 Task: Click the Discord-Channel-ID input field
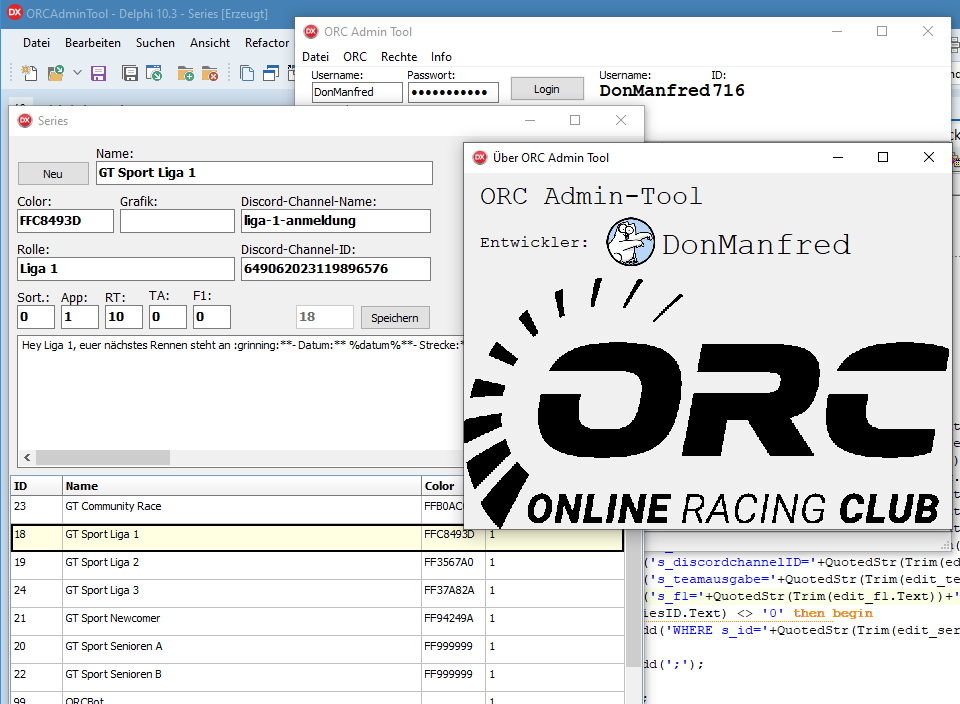[x=336, y=269]
